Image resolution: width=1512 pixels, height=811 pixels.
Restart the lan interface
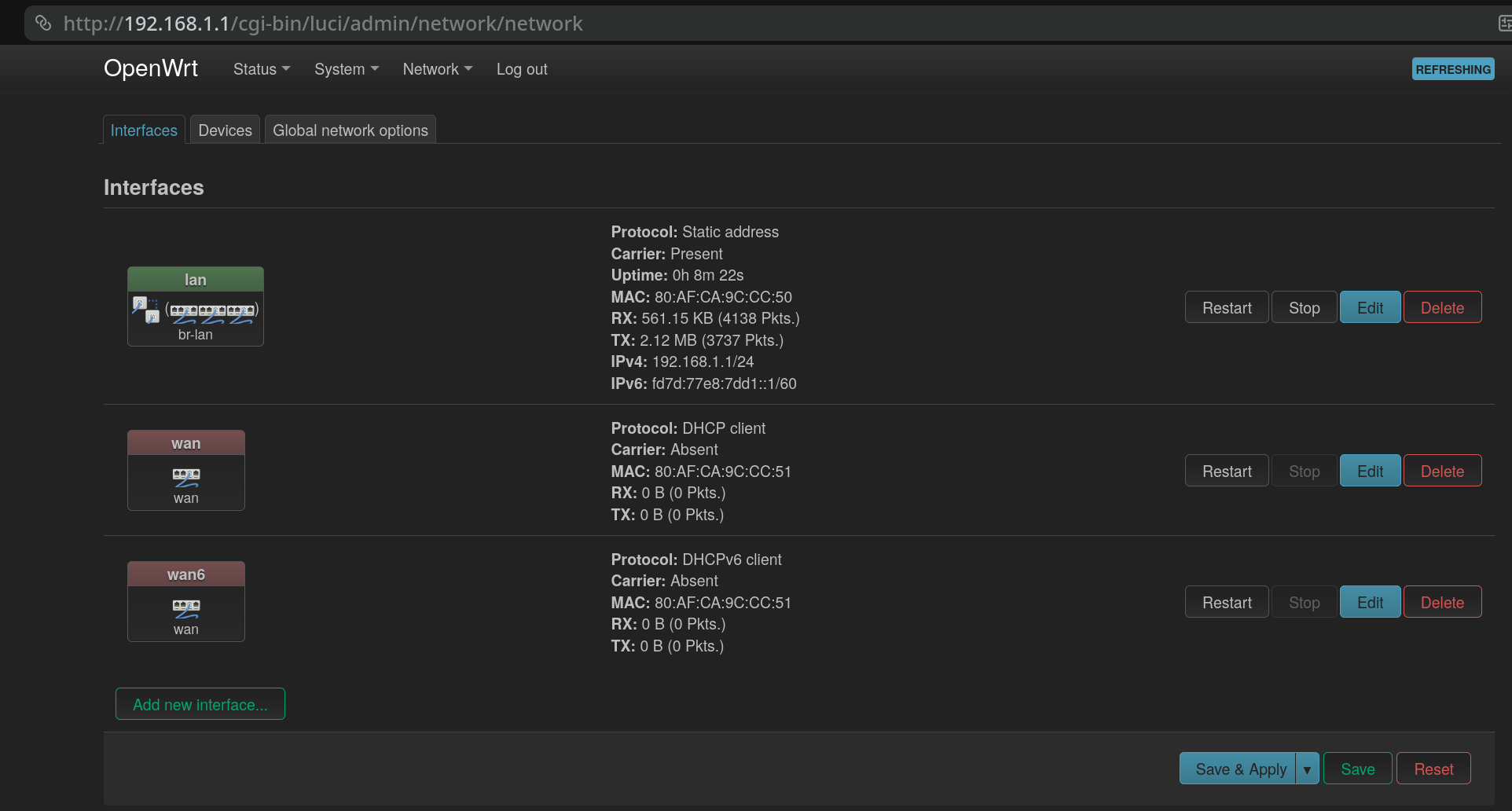[x=1227, y=307]
